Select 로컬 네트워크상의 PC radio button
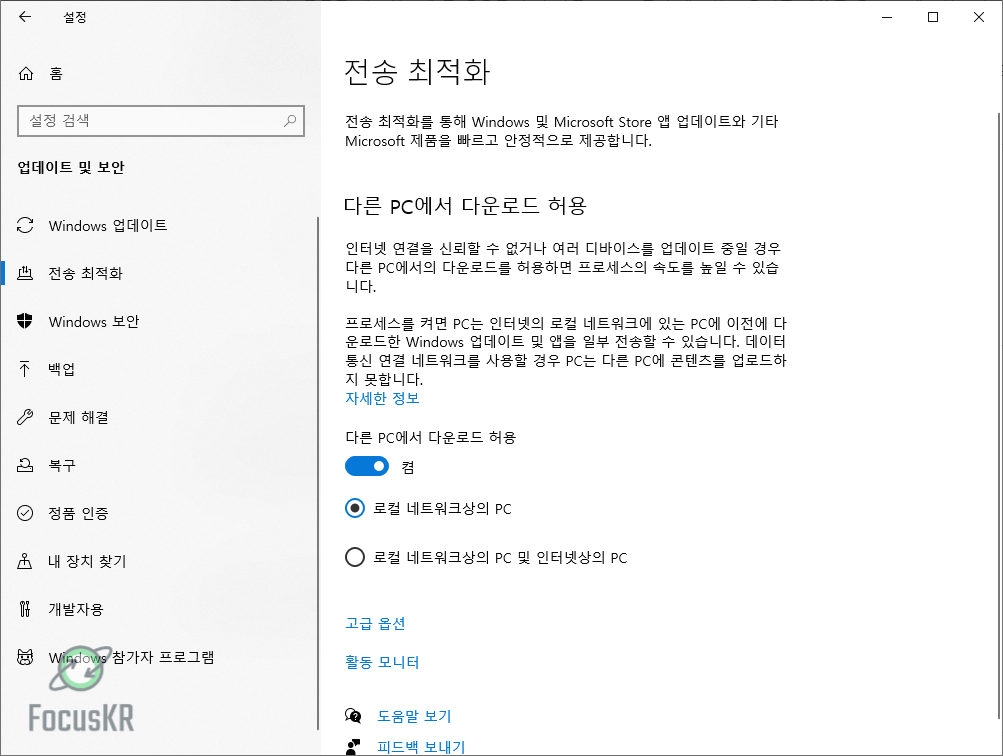Image resolution: width=1003 pixels, height=756 pixels. click(355, 508)
